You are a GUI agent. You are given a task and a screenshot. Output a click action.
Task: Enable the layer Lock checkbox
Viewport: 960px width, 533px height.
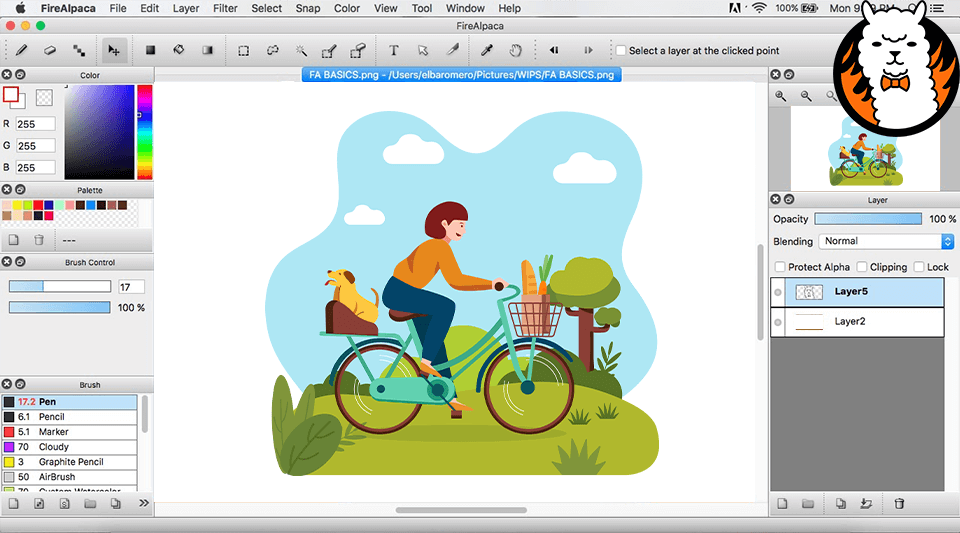click(x=919, y=267)
